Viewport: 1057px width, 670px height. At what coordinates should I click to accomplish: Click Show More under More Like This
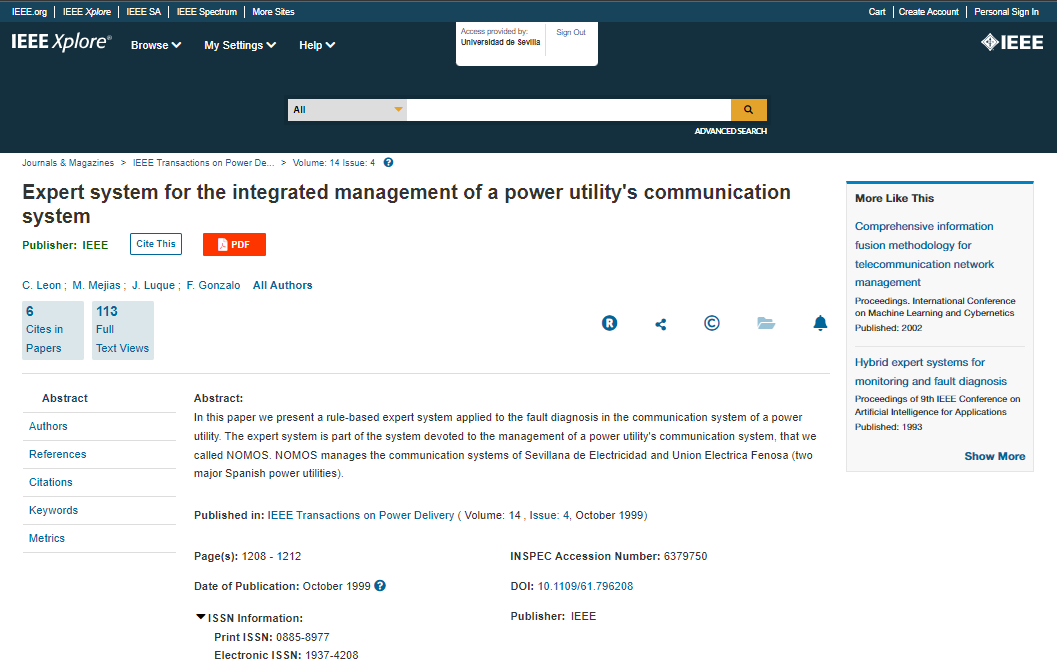994,456
